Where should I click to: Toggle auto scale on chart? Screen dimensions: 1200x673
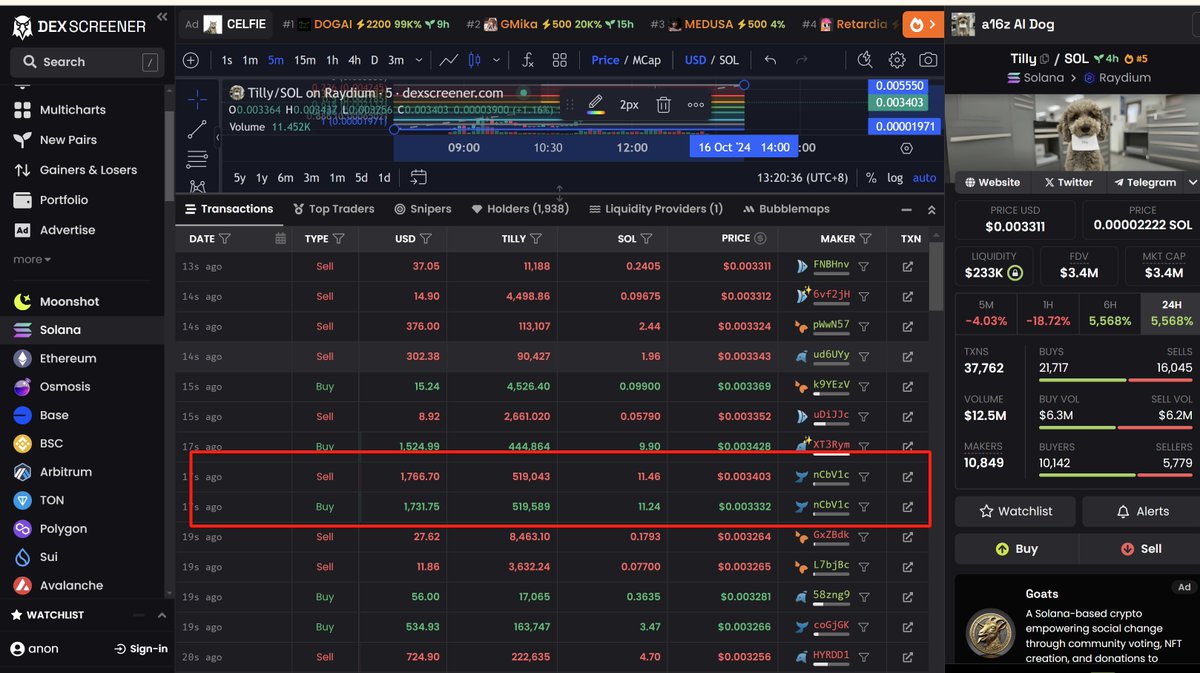[x=925, y=178]
